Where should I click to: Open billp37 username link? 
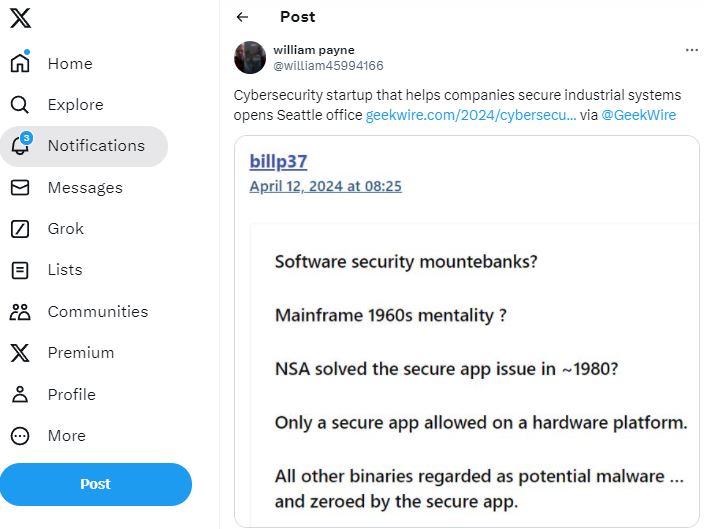(x=278, y=162)
